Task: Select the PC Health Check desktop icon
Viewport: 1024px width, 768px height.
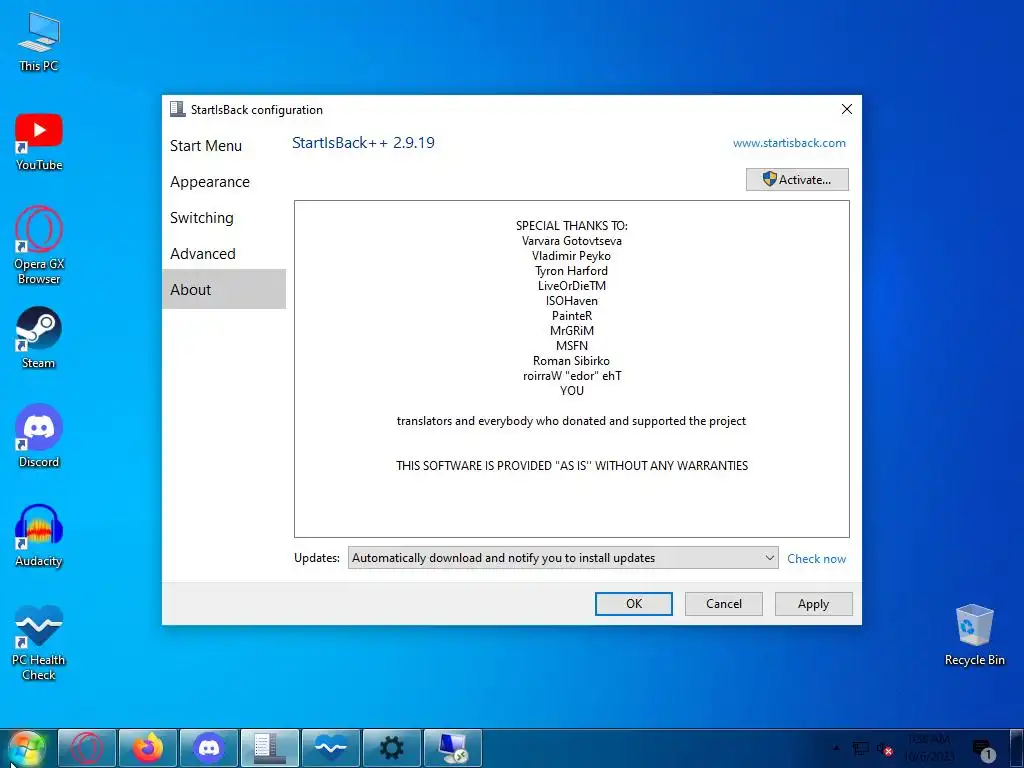Action: 39,643
